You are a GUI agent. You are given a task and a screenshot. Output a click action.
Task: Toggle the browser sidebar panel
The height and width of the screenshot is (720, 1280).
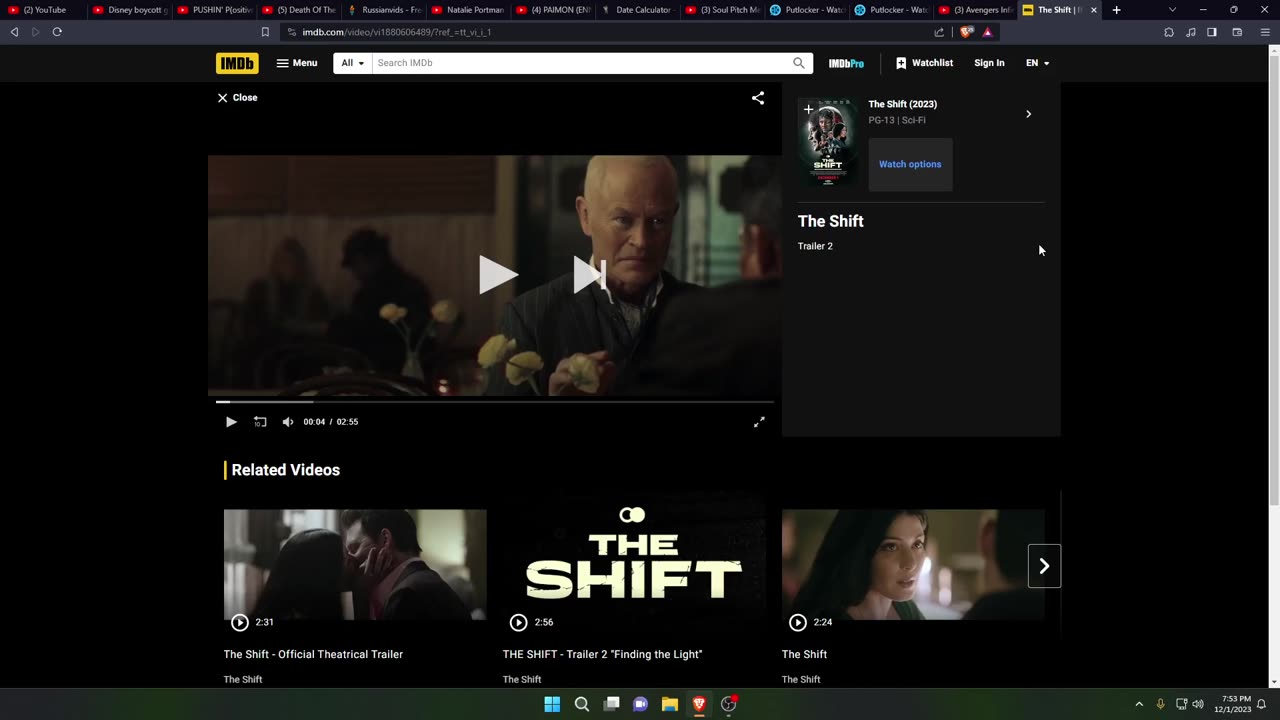point(1212,32)
